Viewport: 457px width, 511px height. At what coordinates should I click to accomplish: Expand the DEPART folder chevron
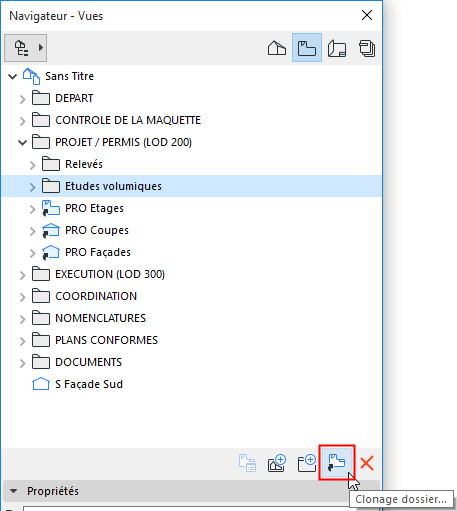pyautogui.click(x=22, y=99)
